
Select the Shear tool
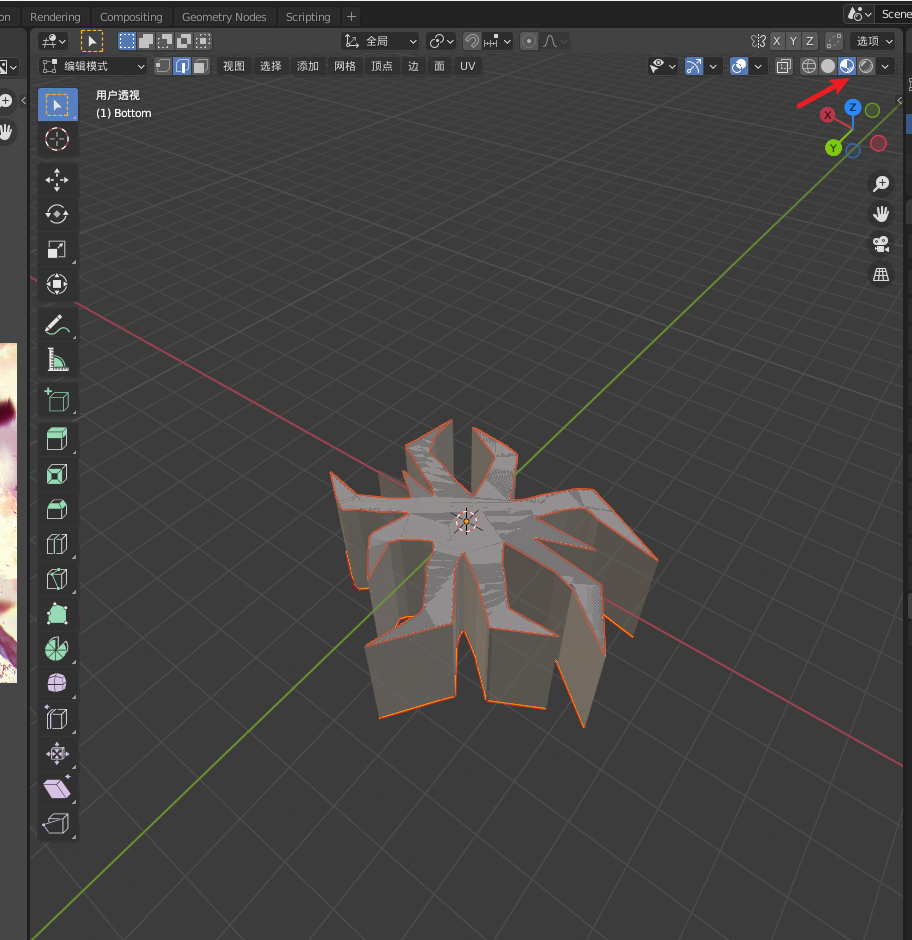point(58,788)
